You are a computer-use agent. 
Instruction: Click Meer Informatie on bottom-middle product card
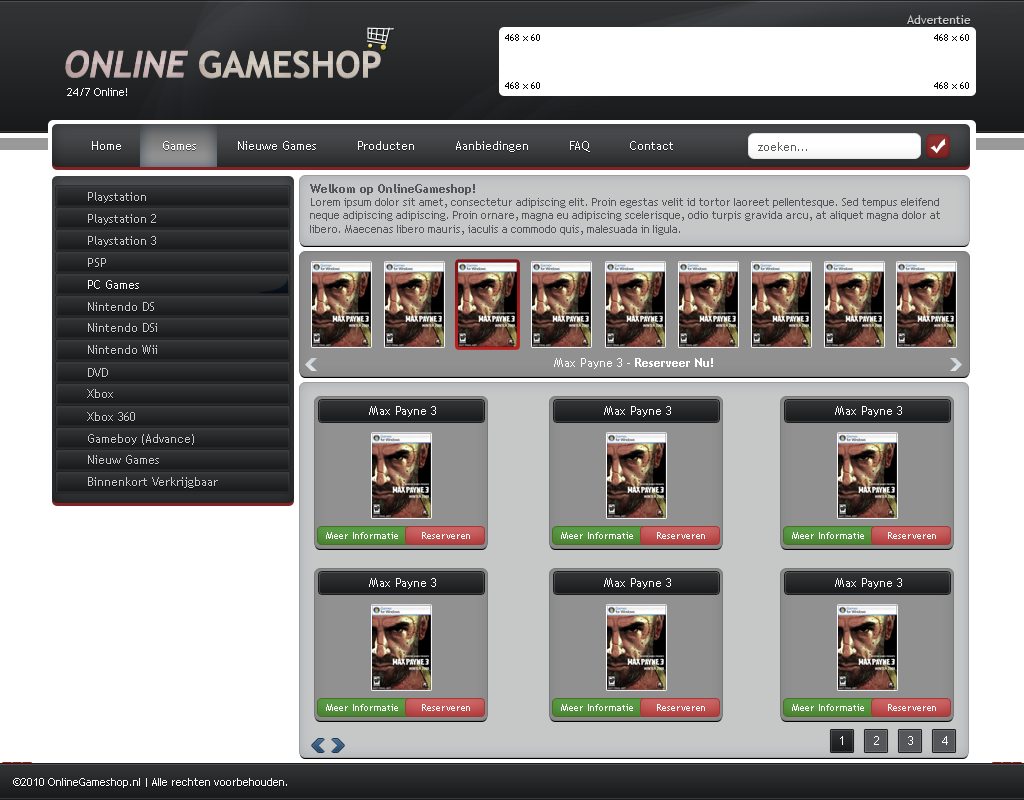click(x=597, y=708)
